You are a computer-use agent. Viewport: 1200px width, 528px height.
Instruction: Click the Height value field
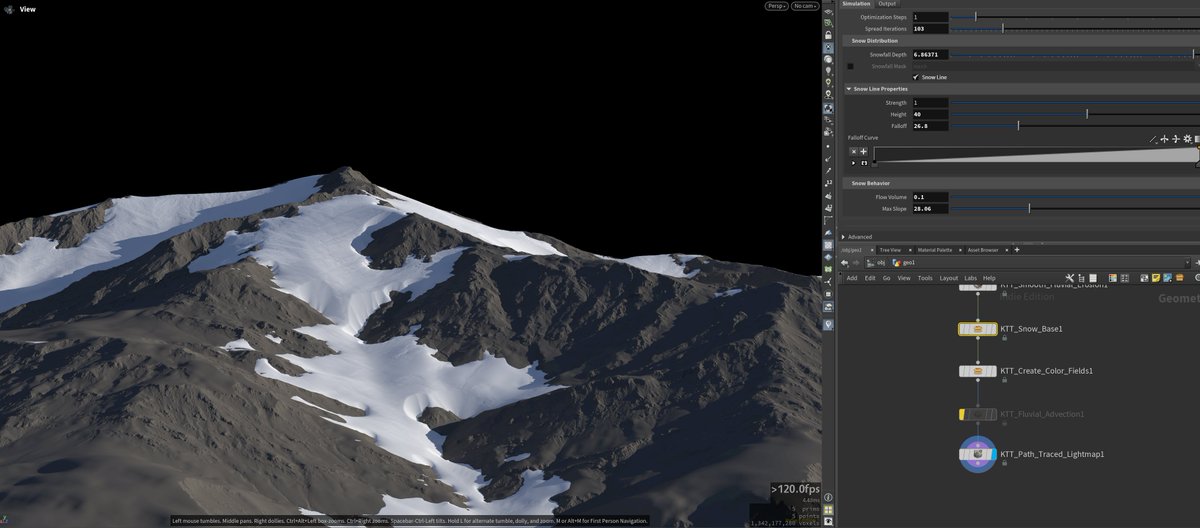pos(929,114)
